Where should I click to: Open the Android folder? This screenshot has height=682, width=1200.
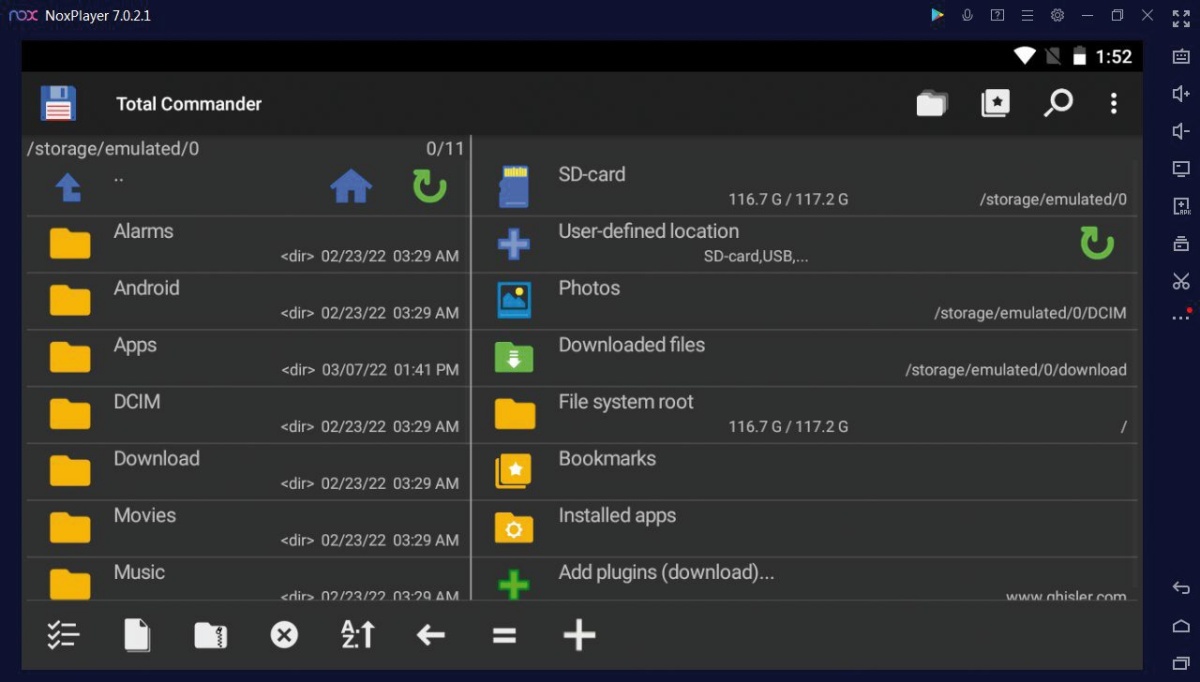[x=247, y=301]
